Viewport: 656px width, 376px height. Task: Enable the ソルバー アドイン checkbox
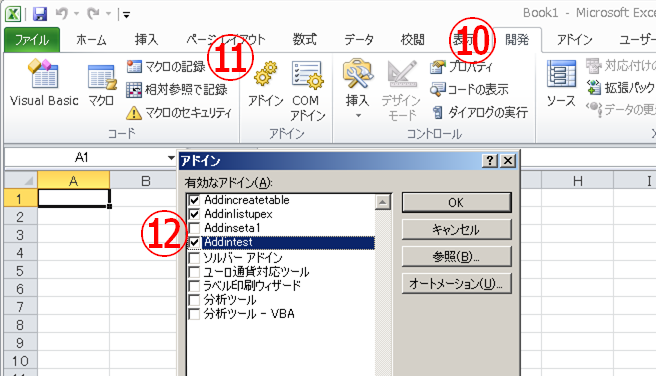tap(194, 258)
